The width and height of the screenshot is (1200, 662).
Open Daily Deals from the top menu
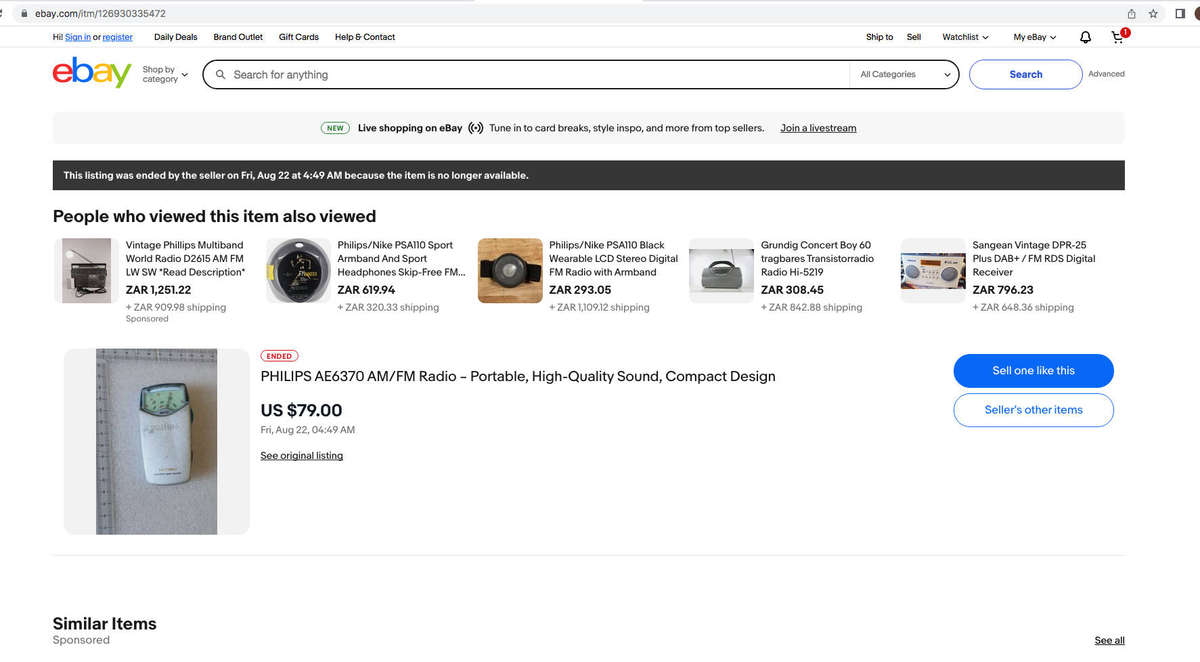tap(176, 37)
